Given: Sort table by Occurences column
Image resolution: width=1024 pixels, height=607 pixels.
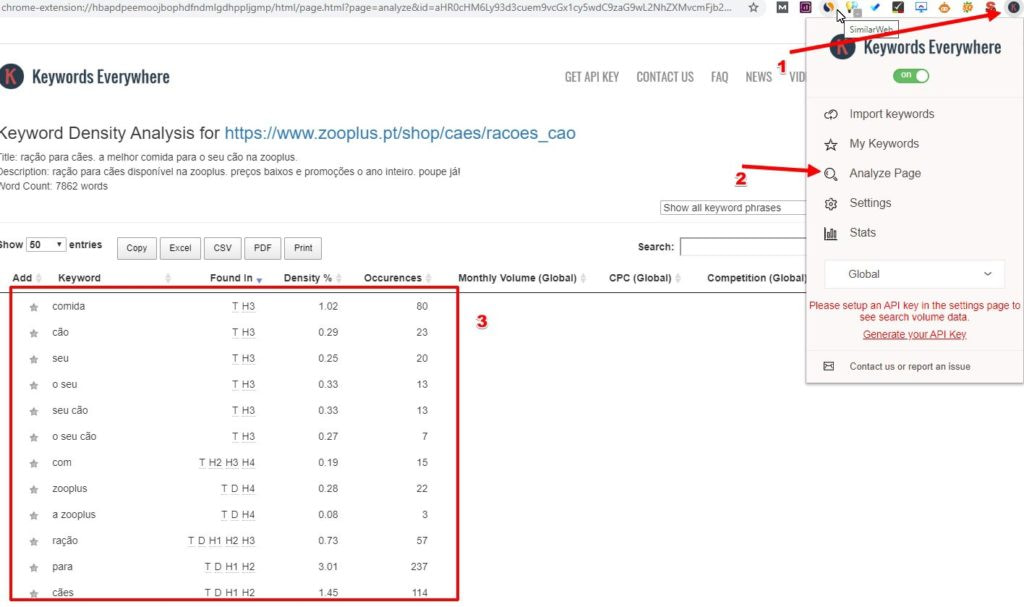Looking at the screenshot, I should [x=392, y=278].
